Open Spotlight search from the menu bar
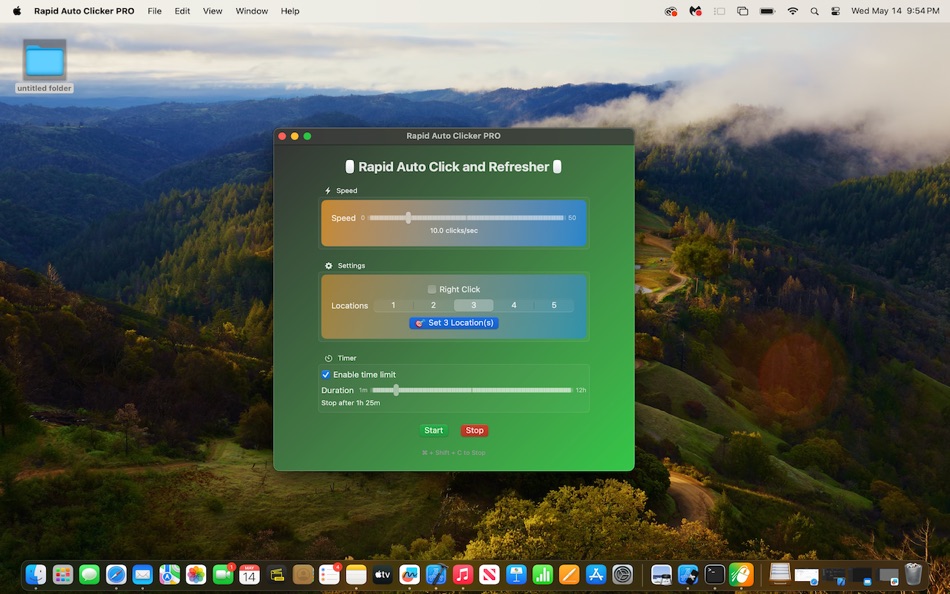The width and height of the screenshot is (950, 594). click(814, 11)
